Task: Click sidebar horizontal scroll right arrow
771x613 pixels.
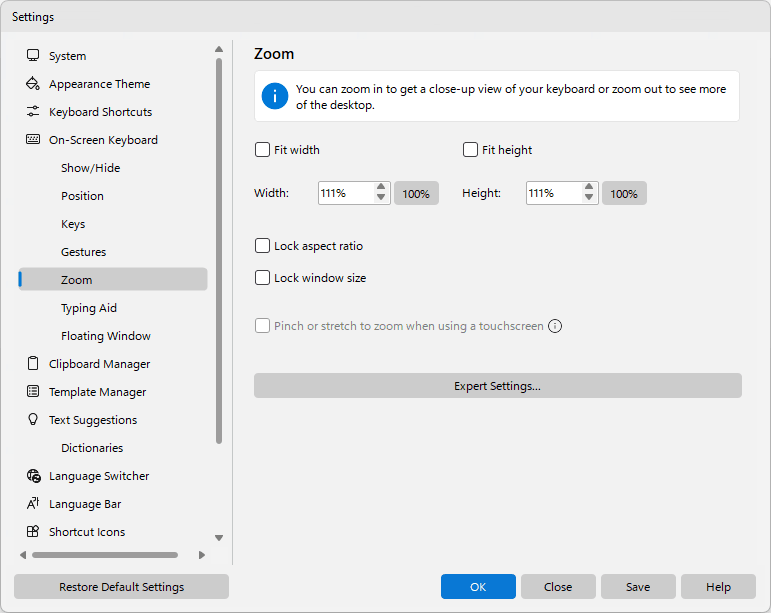Action: (x=202, y=555)
